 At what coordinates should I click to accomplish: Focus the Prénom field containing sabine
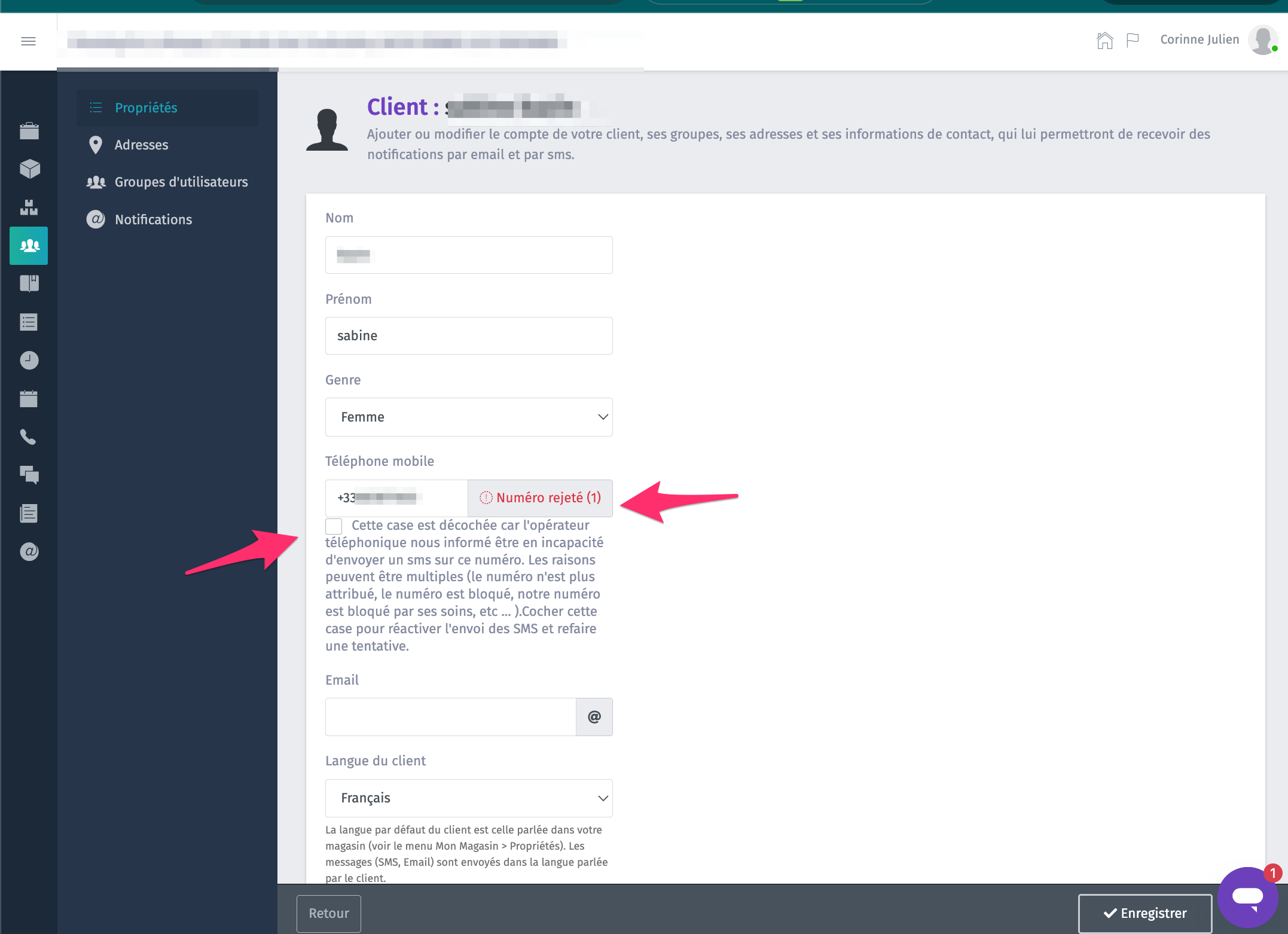point(469,335)
